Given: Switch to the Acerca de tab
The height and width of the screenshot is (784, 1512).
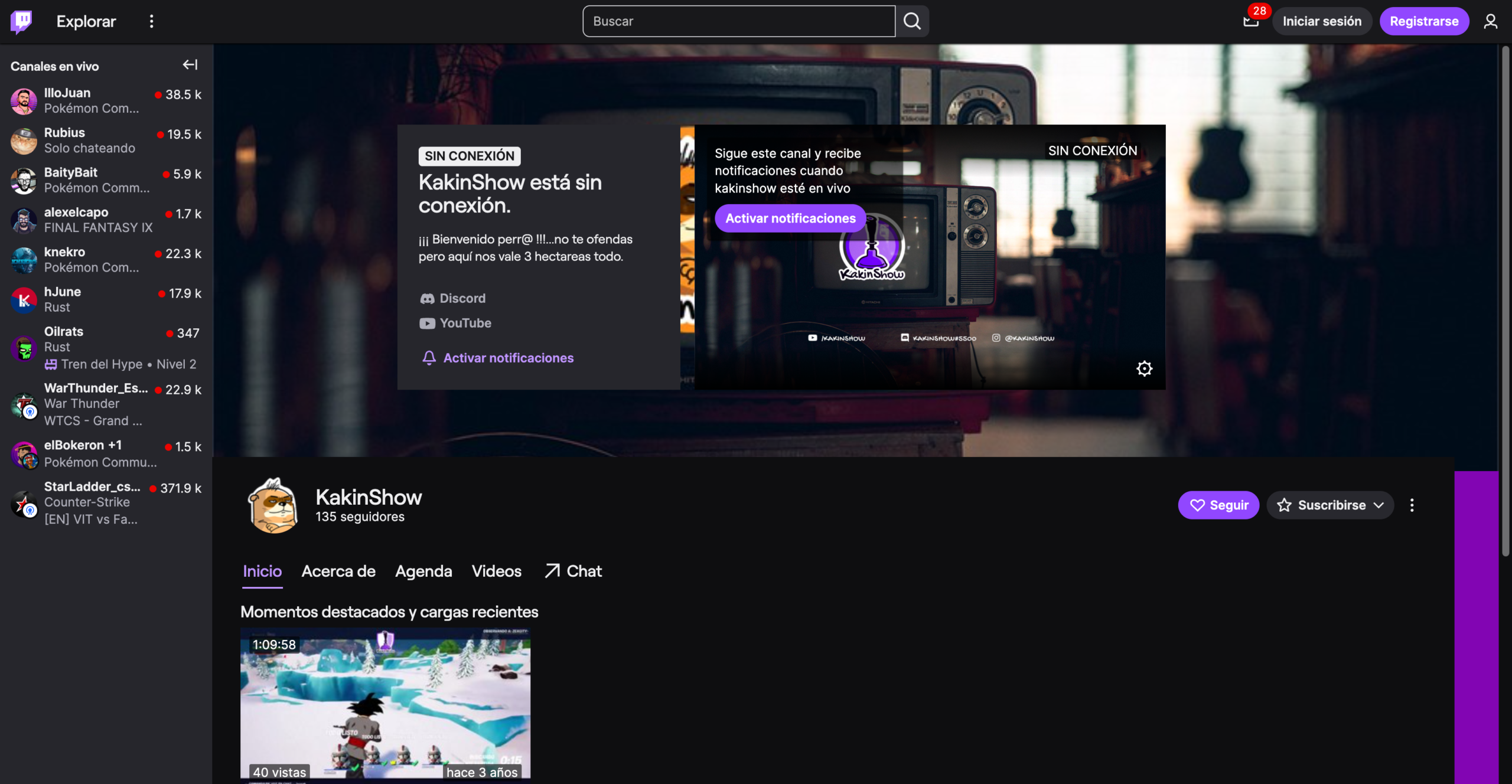Looking at the screenshot, I should [x=338, y=571].
